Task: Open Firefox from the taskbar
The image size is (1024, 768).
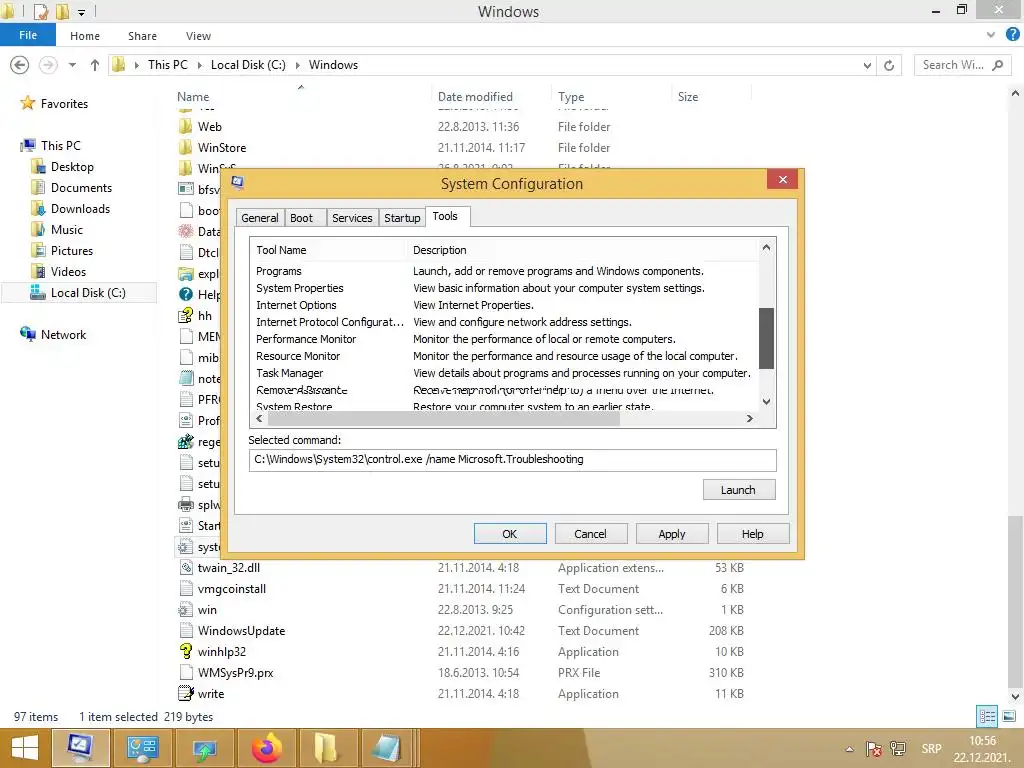Action: coord(267,748)
